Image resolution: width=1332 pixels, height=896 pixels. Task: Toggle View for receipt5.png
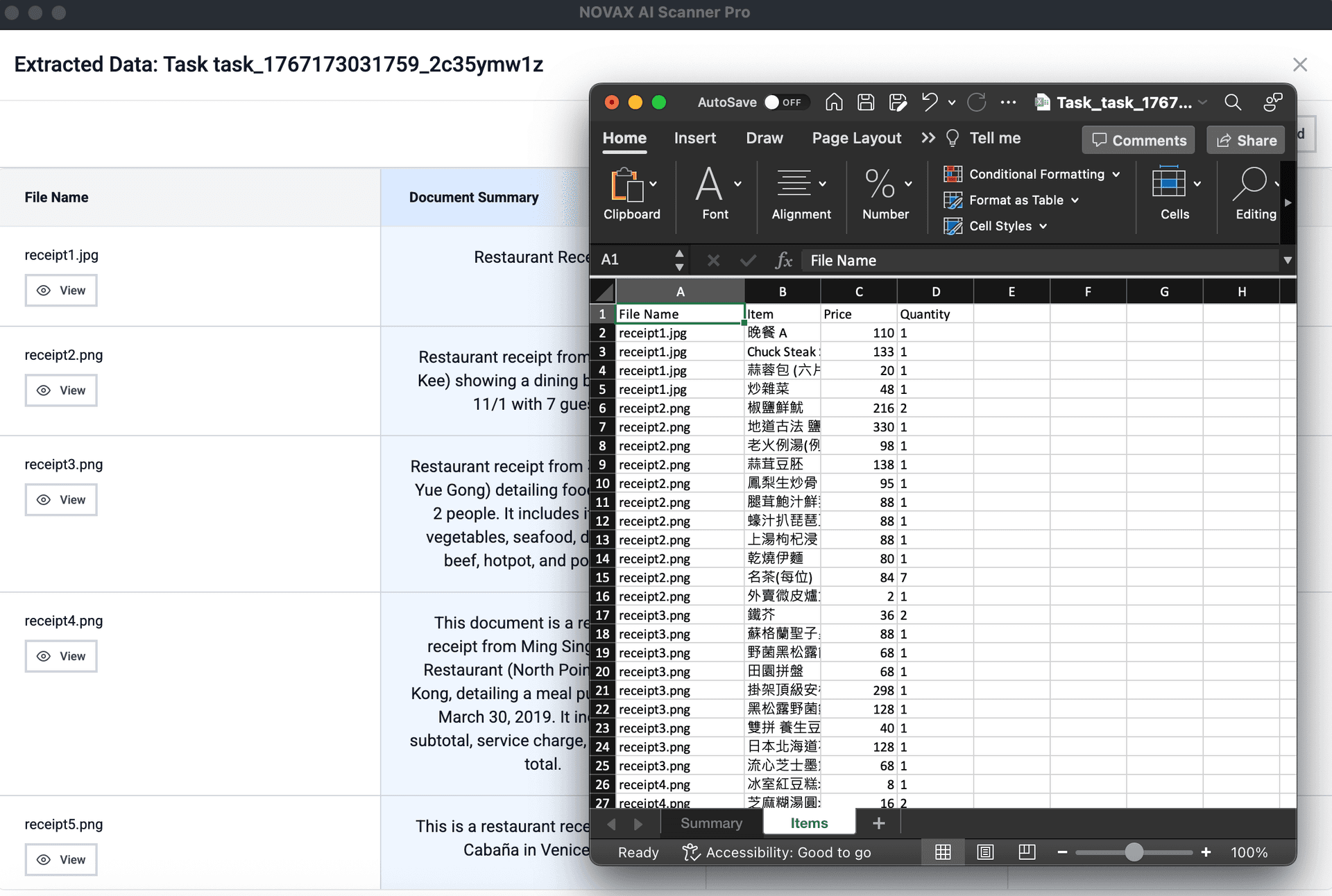point(61,859)
